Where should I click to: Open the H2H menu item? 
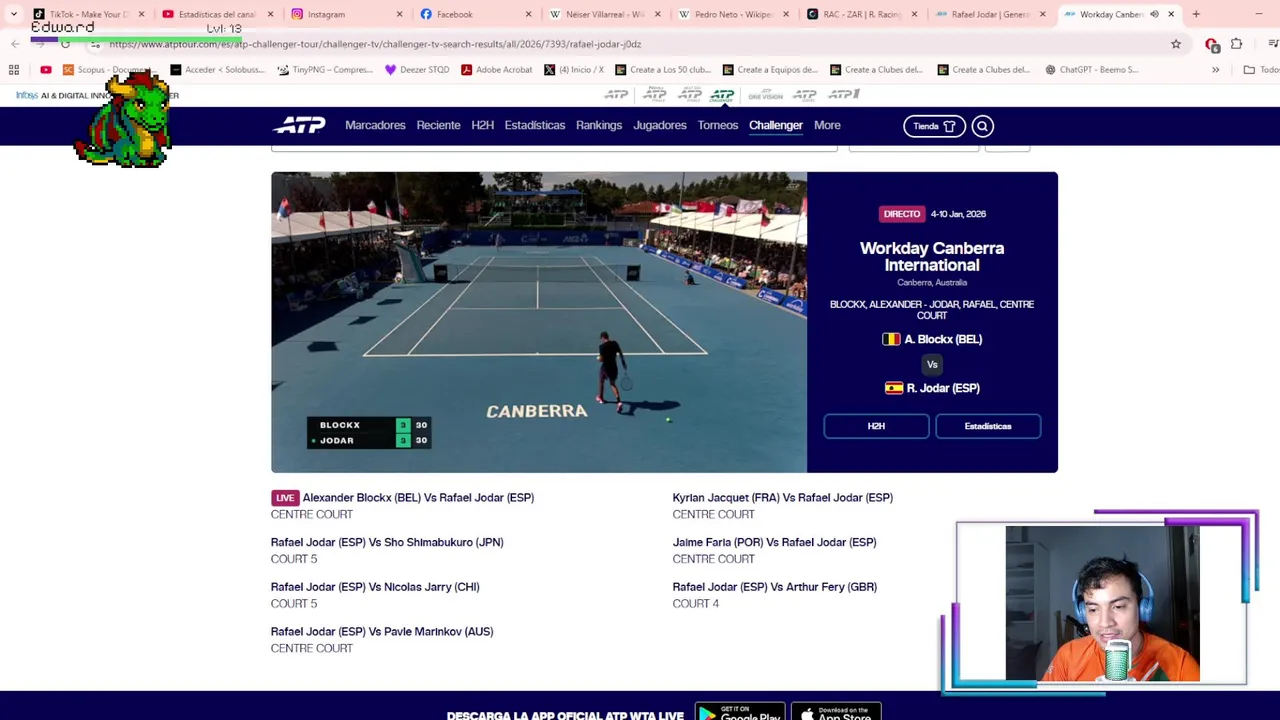(482, 125)
